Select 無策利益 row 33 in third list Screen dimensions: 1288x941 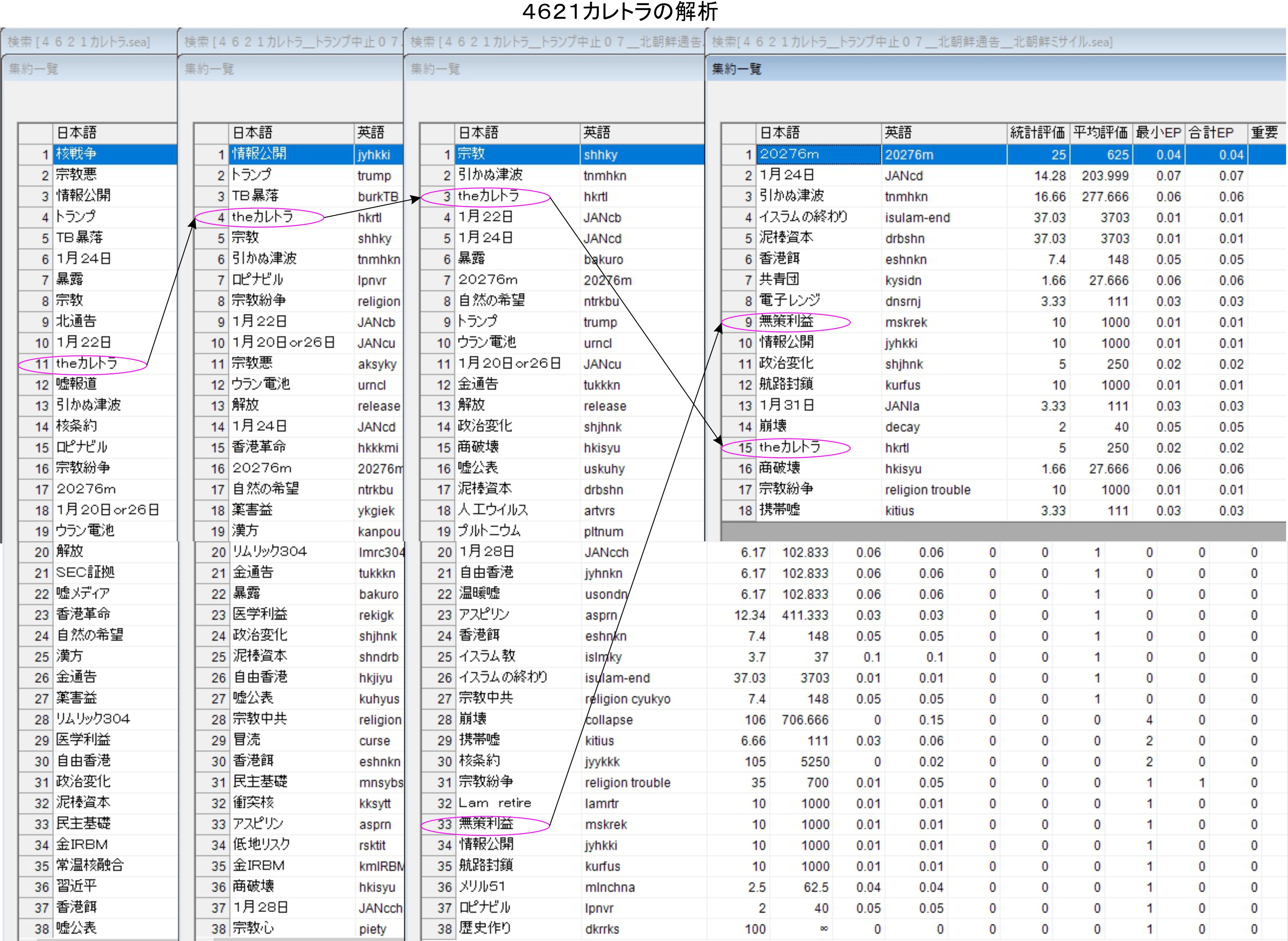tap(486, 824)
